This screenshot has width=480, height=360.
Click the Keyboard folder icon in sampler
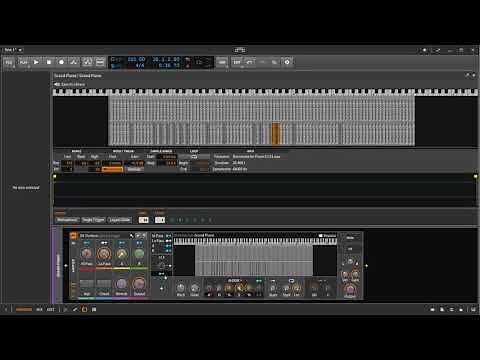coord(321,236)
